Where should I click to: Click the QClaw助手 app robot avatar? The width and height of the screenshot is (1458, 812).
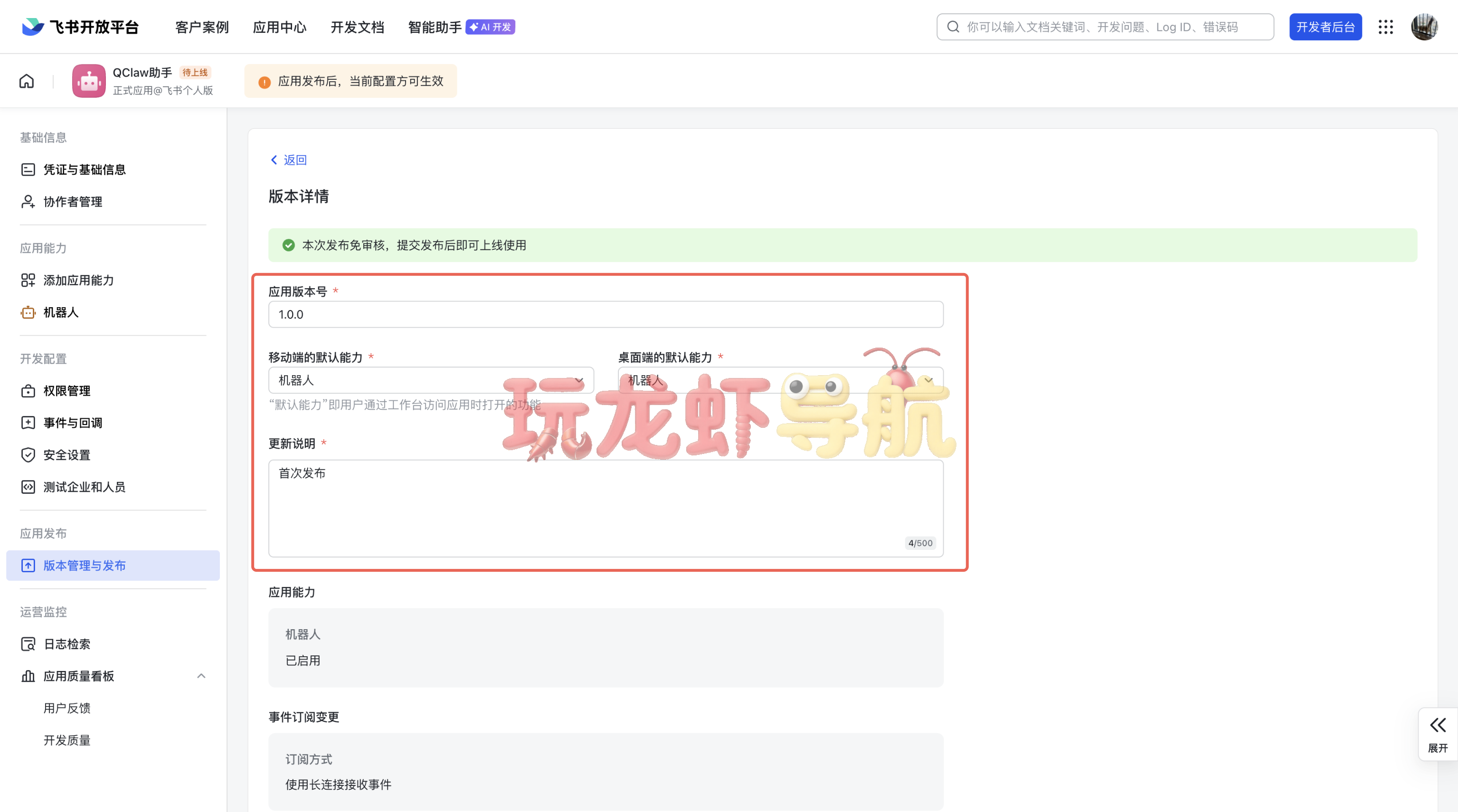[x=89, y=81]
